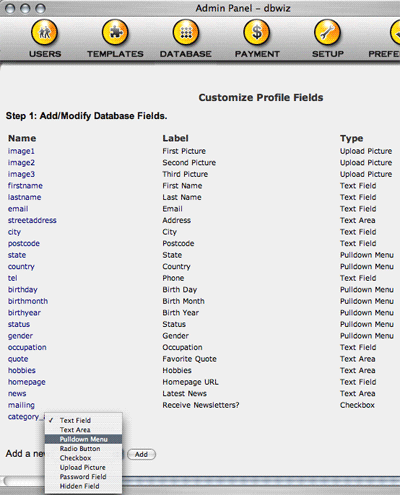
Task: Pick Checkbox from the type menu
Action: (x=83, y=458)
